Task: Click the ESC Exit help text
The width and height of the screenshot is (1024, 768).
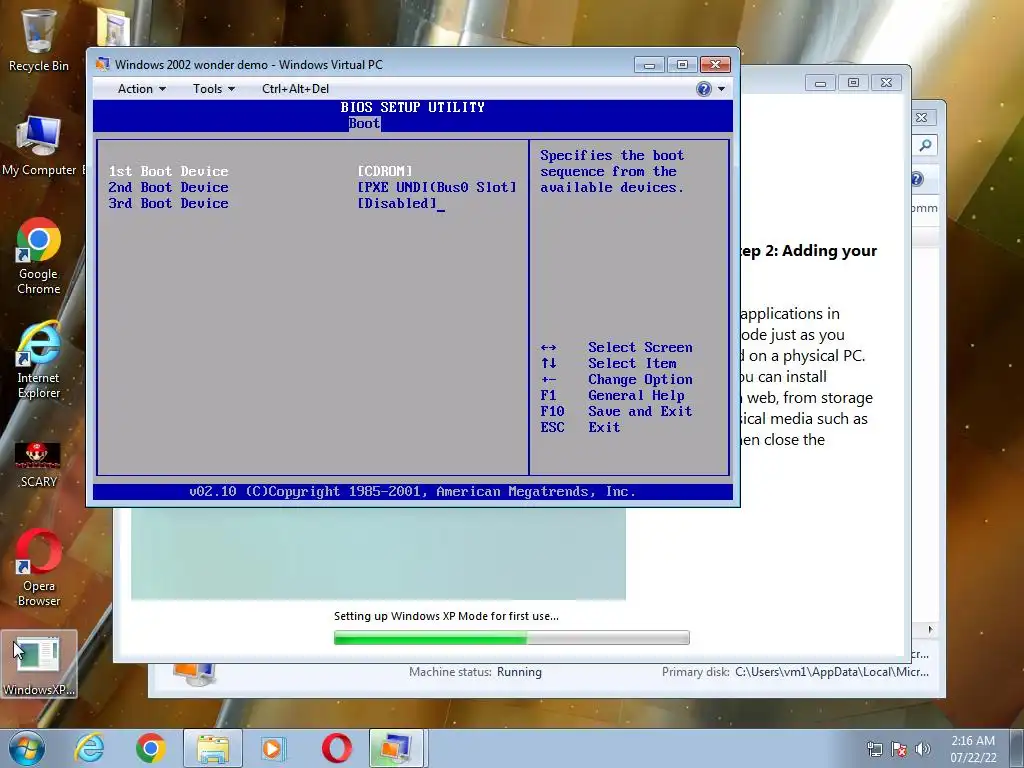Action: (x=580, y=427)
